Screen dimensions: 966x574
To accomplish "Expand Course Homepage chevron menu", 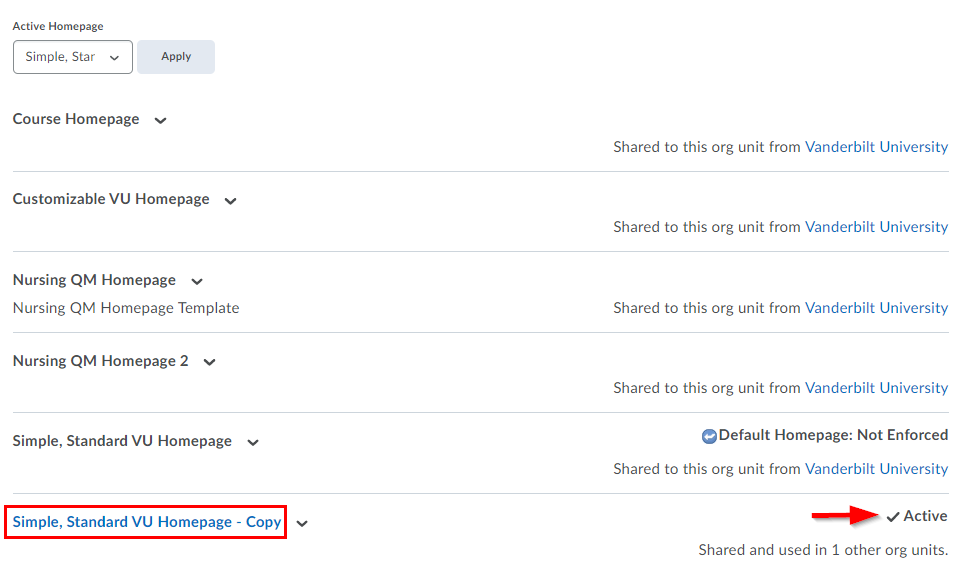I will coord(160,120).
